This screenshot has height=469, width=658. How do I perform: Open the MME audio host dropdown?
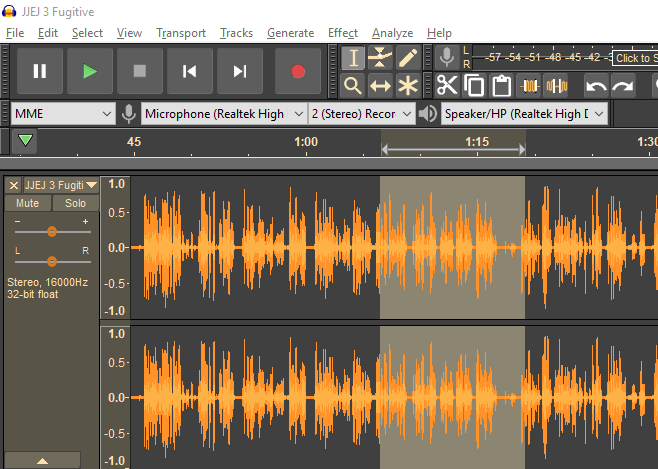pyautogui.click(x=64, y=114)
